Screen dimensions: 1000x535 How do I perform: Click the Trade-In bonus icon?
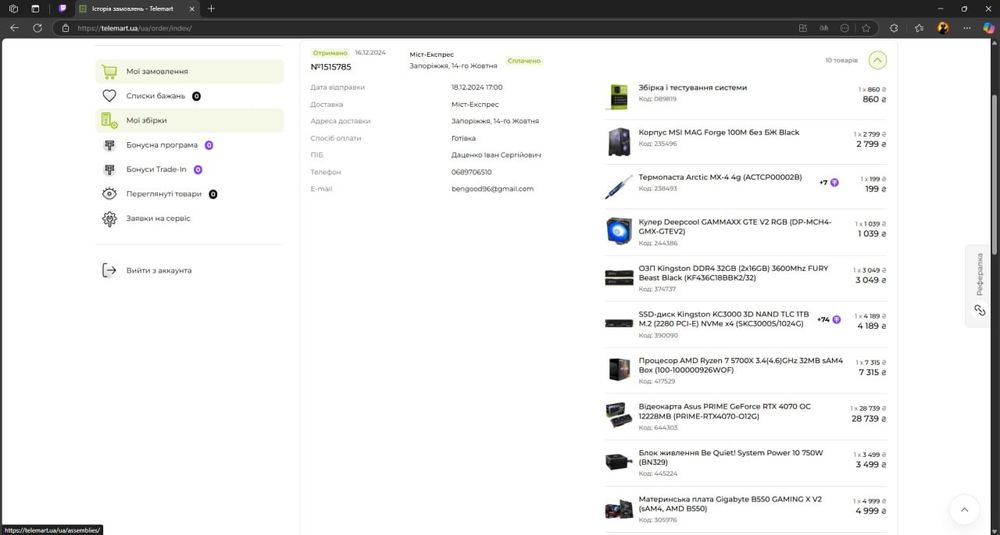point(109,170)
